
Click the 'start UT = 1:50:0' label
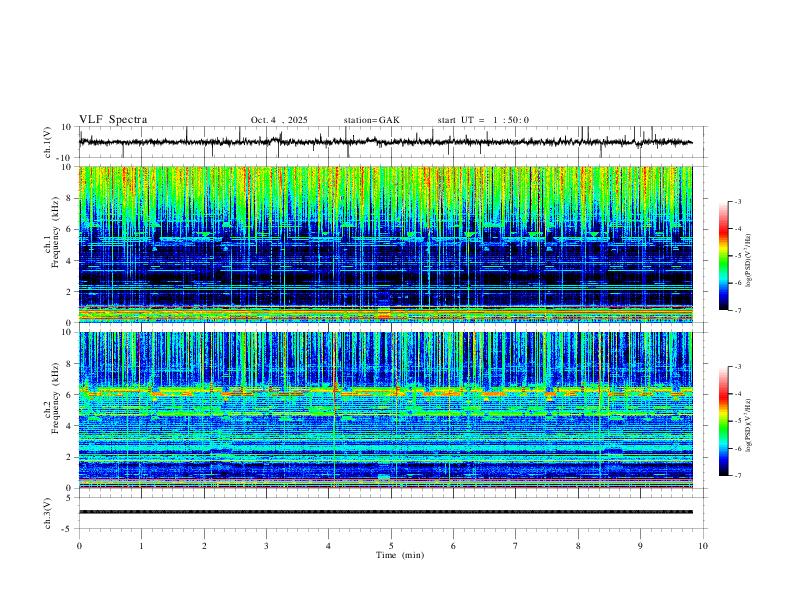pyautogui.click(x=483, y=120)
